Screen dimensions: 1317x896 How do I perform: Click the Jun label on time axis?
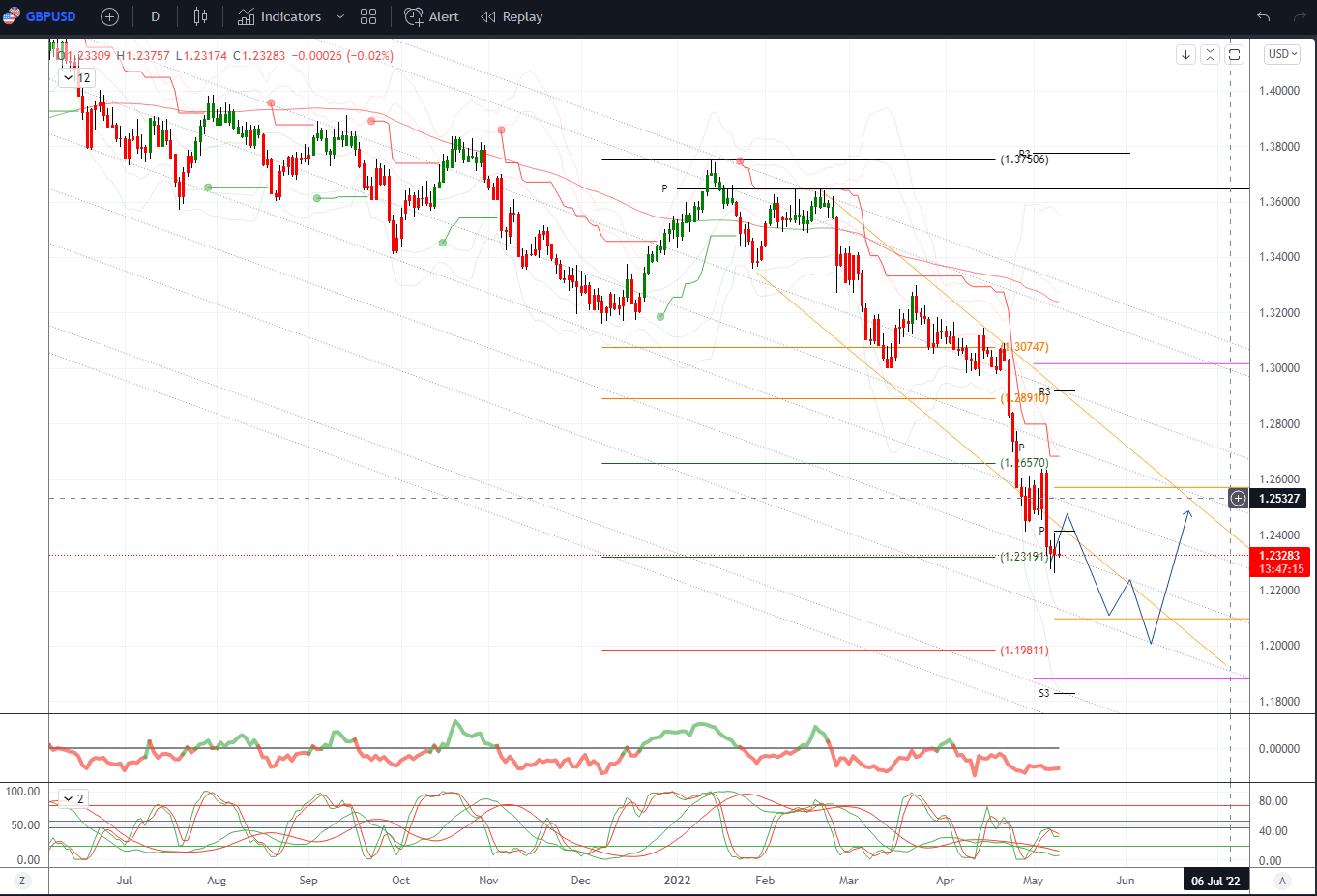(1126, 881)
